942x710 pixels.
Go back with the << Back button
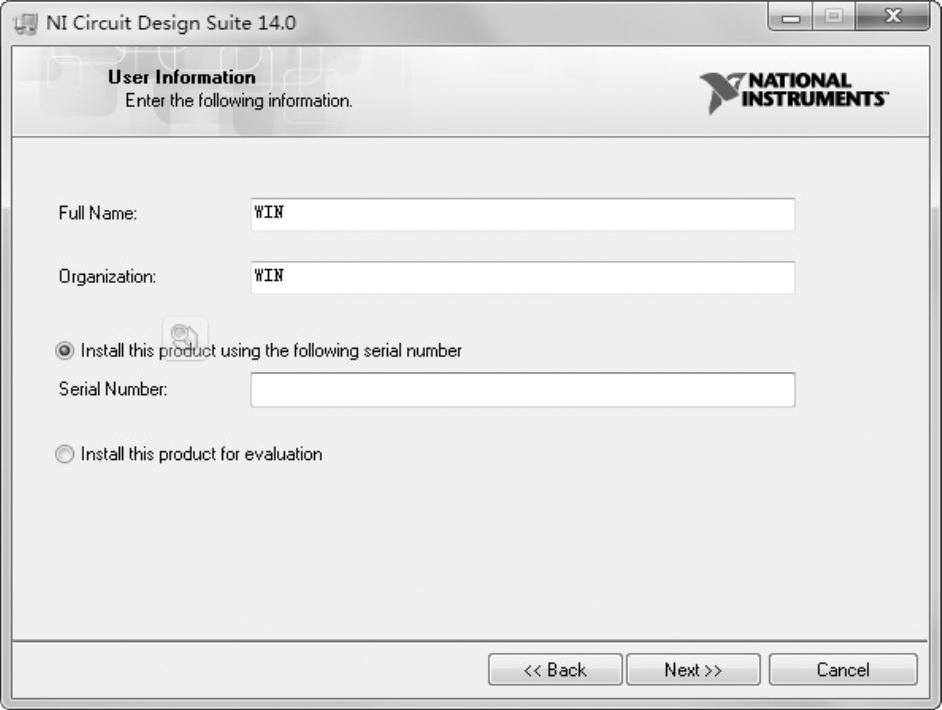coord(555,670)
